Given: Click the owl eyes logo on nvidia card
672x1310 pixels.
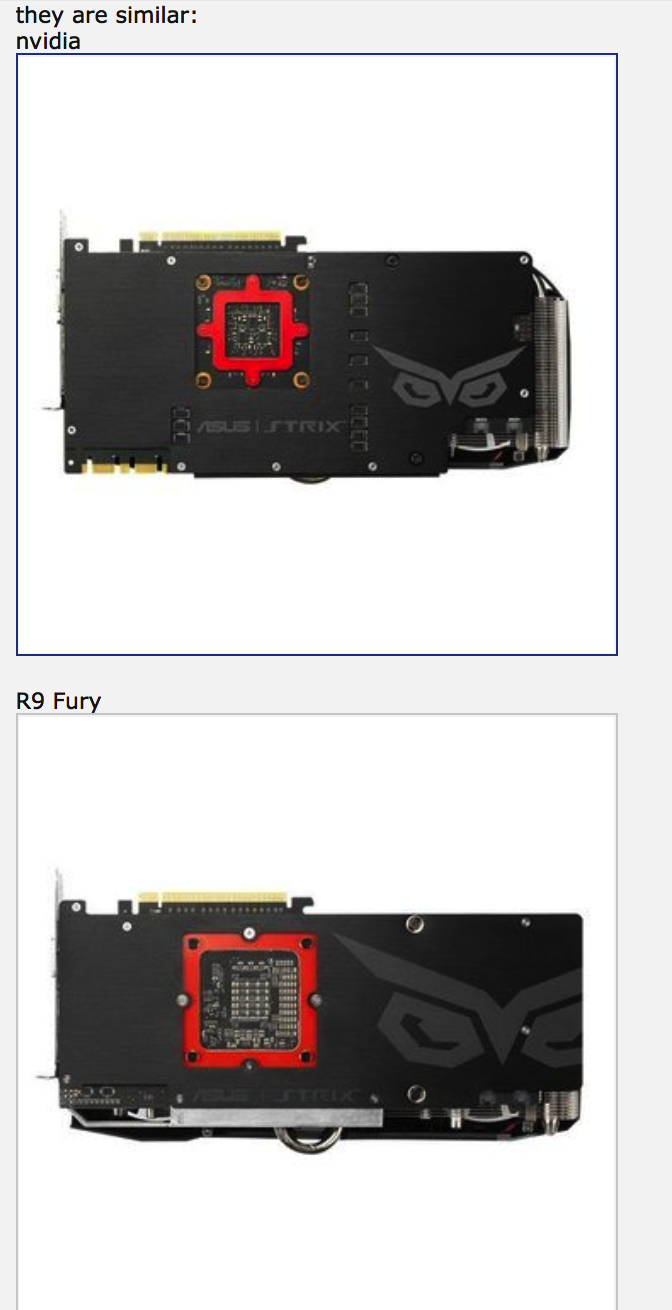Looking at the screenshot, I should click(448, 376).
